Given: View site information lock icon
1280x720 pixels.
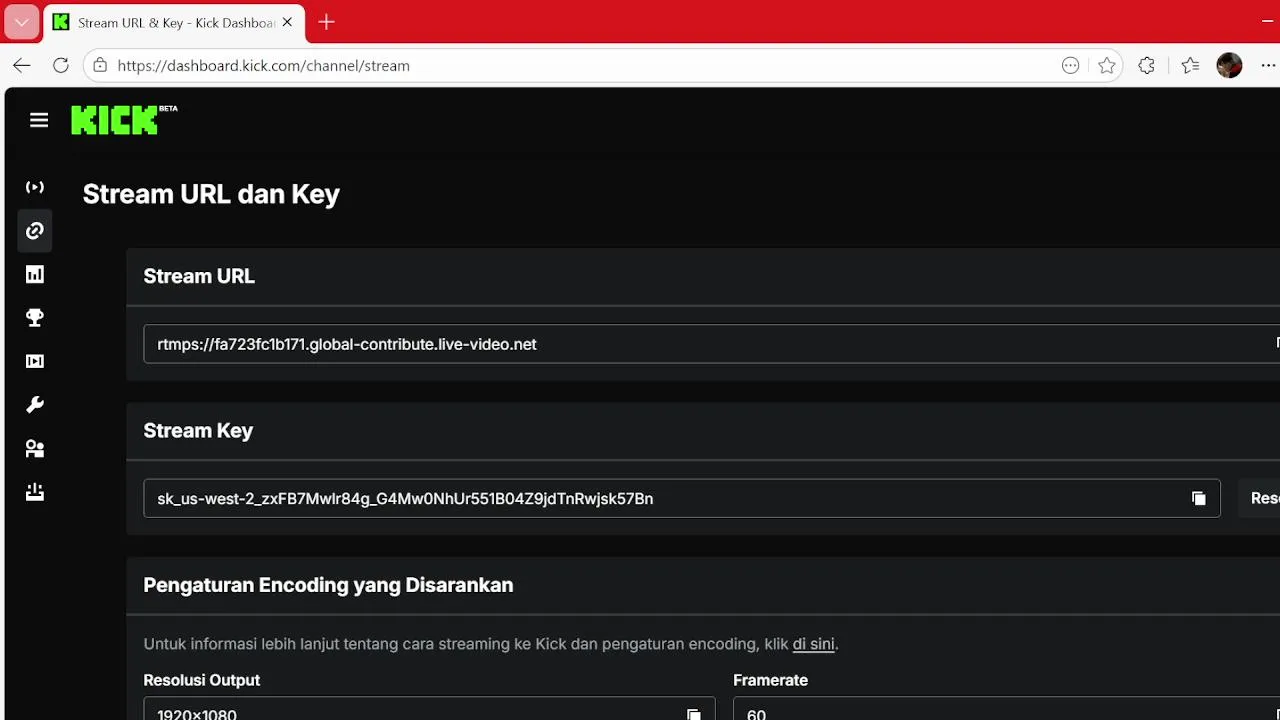Looking at the screenshot, I should click(100, 66).
